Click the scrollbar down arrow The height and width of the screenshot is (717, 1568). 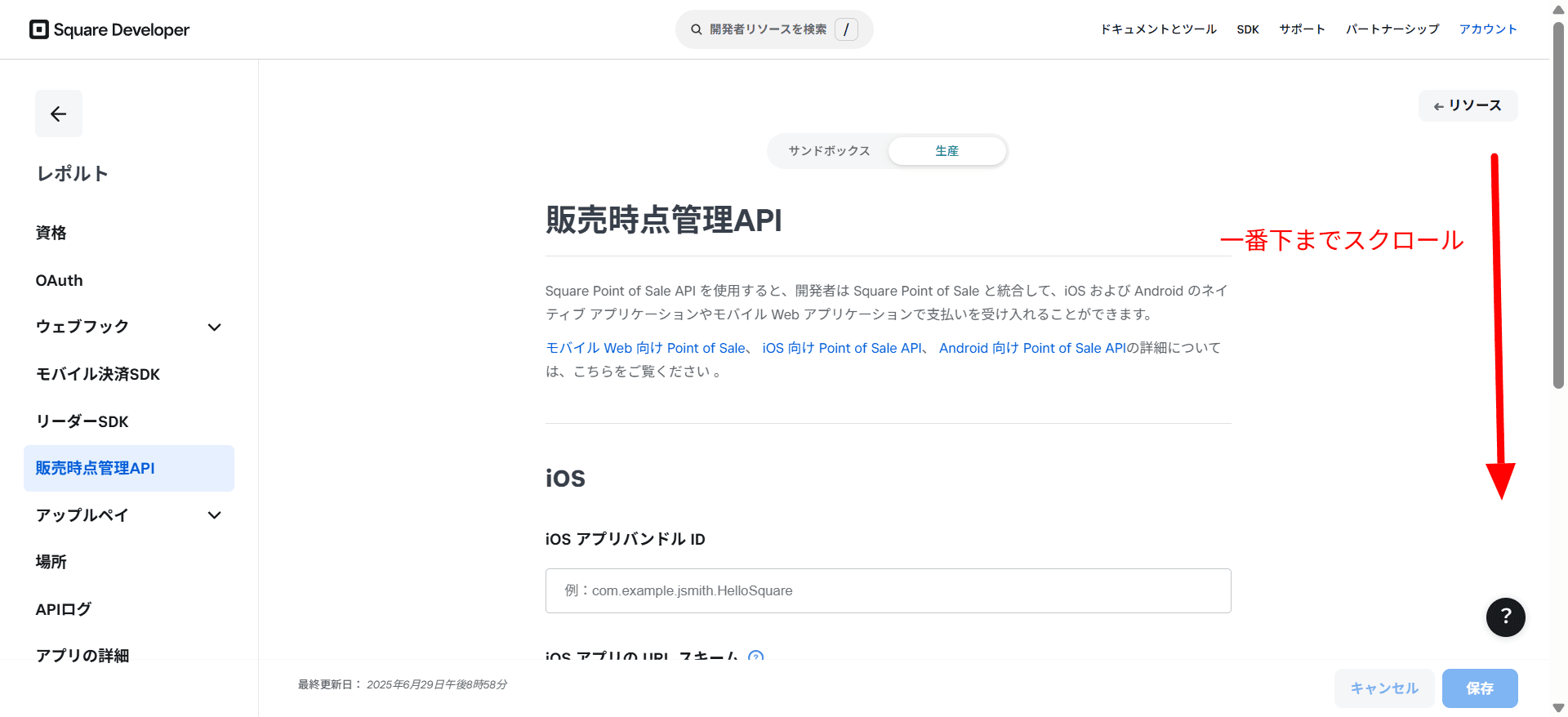(1558, 708)
